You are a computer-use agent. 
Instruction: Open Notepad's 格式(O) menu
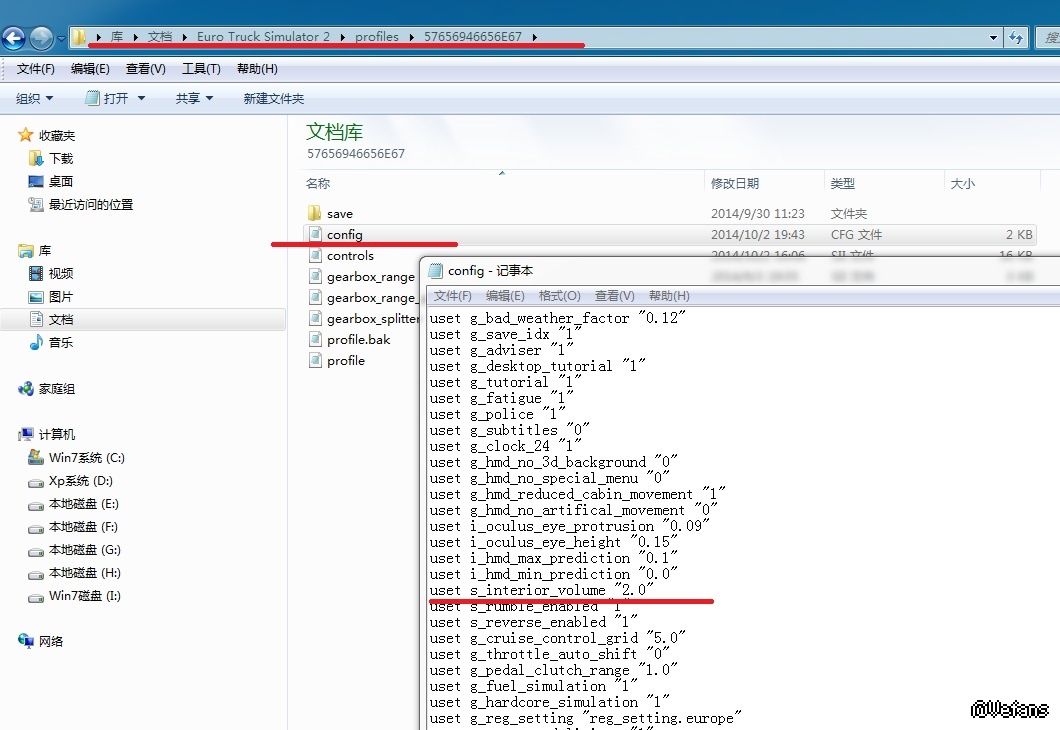(560, 295)
